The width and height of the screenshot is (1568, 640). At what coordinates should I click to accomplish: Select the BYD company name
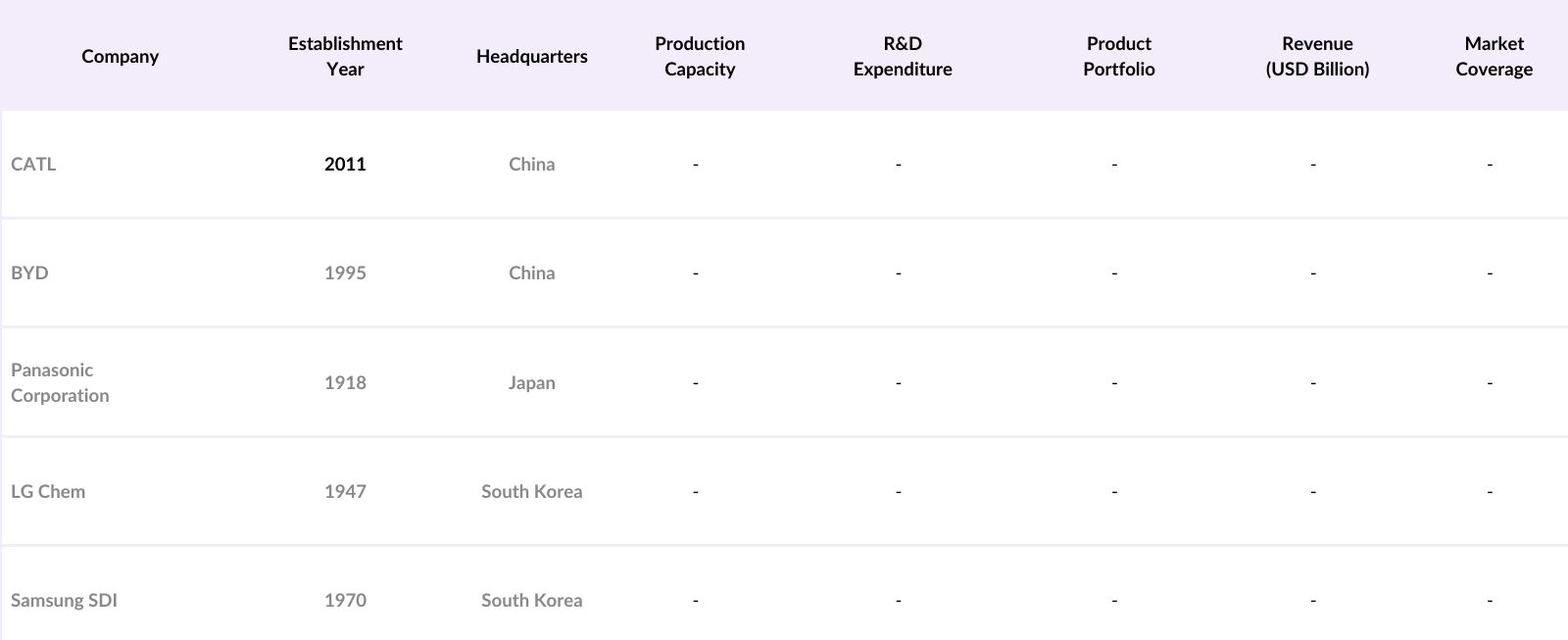point(29,272)
